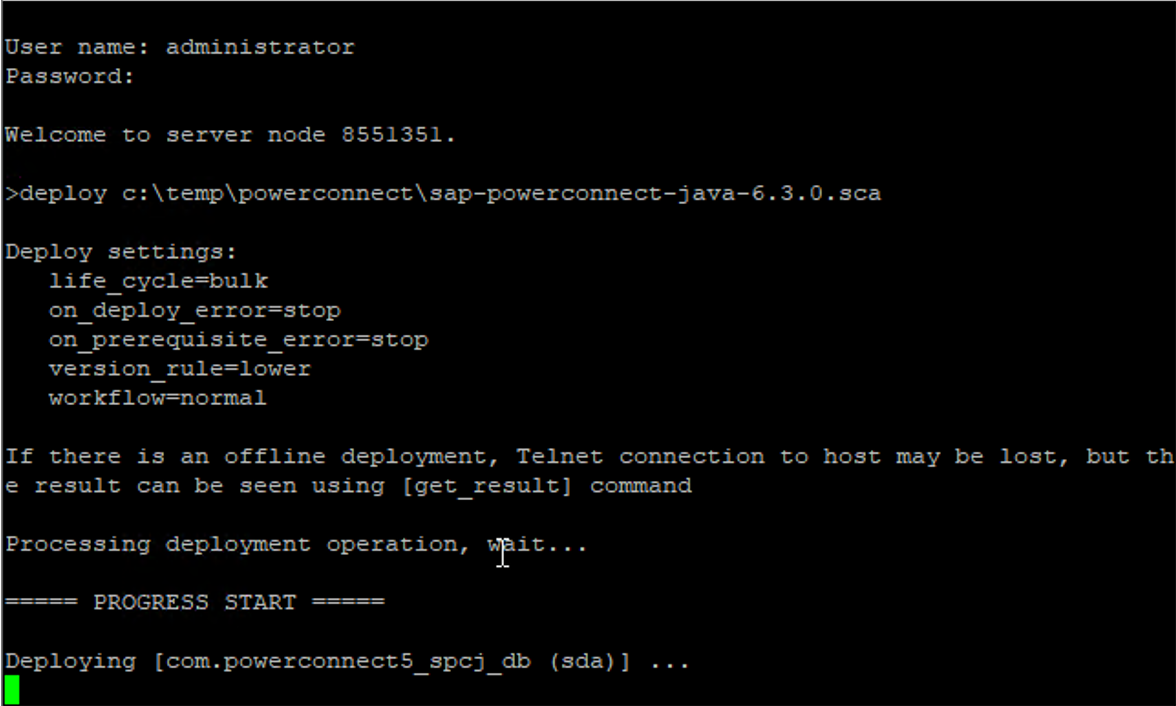Screen dimensions: 1176x706
Task: Click the 'on_prerequisite_error=stop' setting line
Action: pyautogui.click(x=238, y=340)
